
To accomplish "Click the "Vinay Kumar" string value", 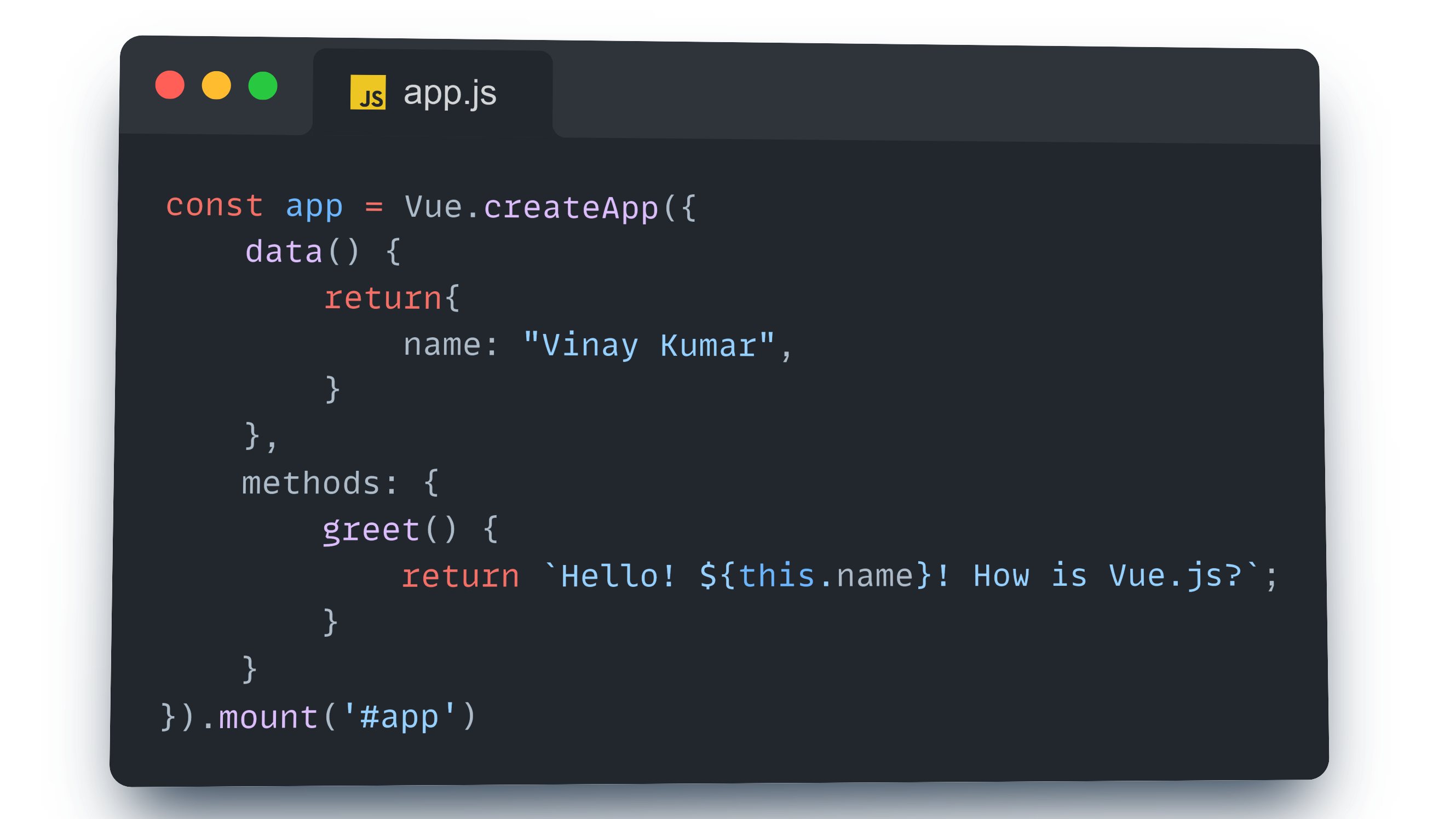I will (648, 345).
